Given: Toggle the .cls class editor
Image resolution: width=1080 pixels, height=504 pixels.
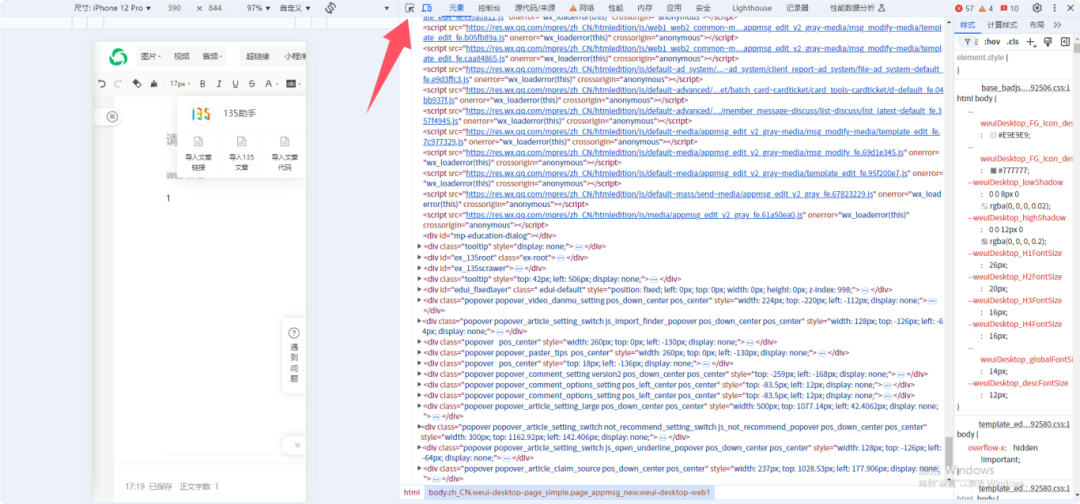Looking at the screenshot, I should pyautogui.click(x=1013, y=42).
